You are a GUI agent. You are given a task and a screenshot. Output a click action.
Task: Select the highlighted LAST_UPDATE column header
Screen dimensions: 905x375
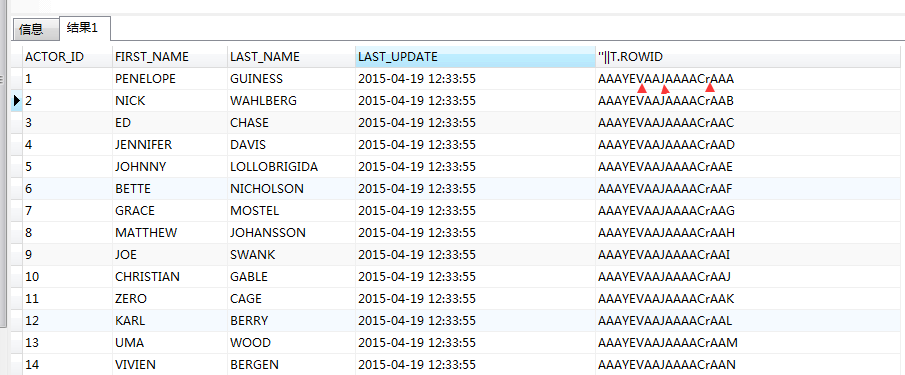pos(476,57)
